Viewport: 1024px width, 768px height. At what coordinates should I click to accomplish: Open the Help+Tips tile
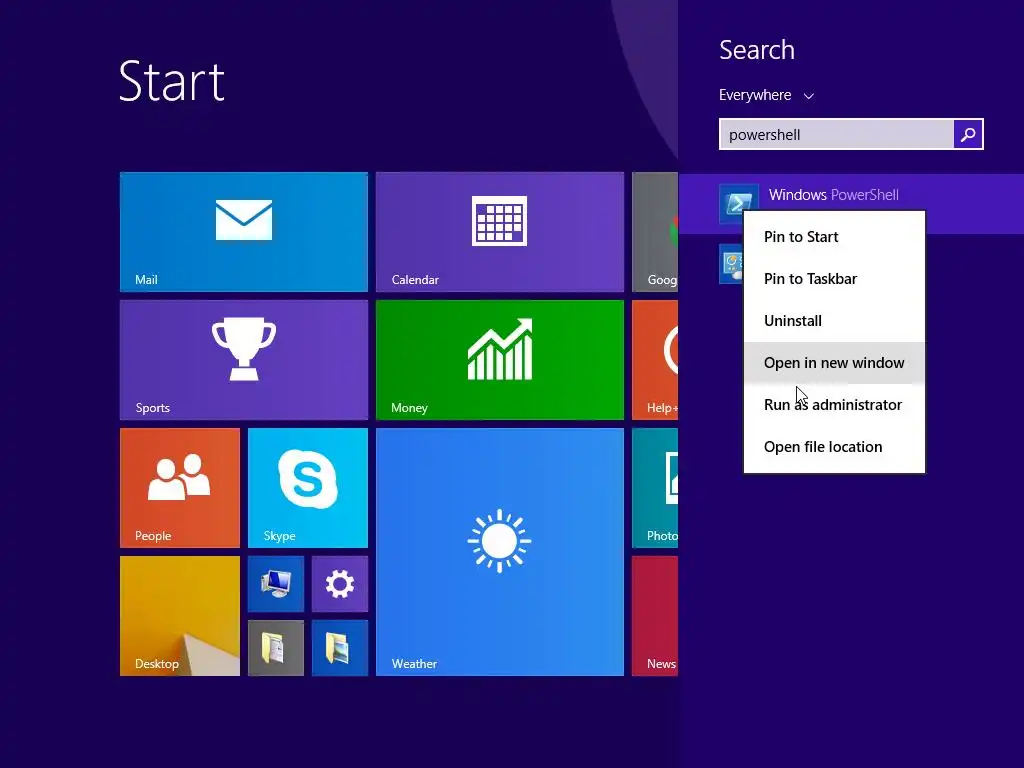point(655,360)
